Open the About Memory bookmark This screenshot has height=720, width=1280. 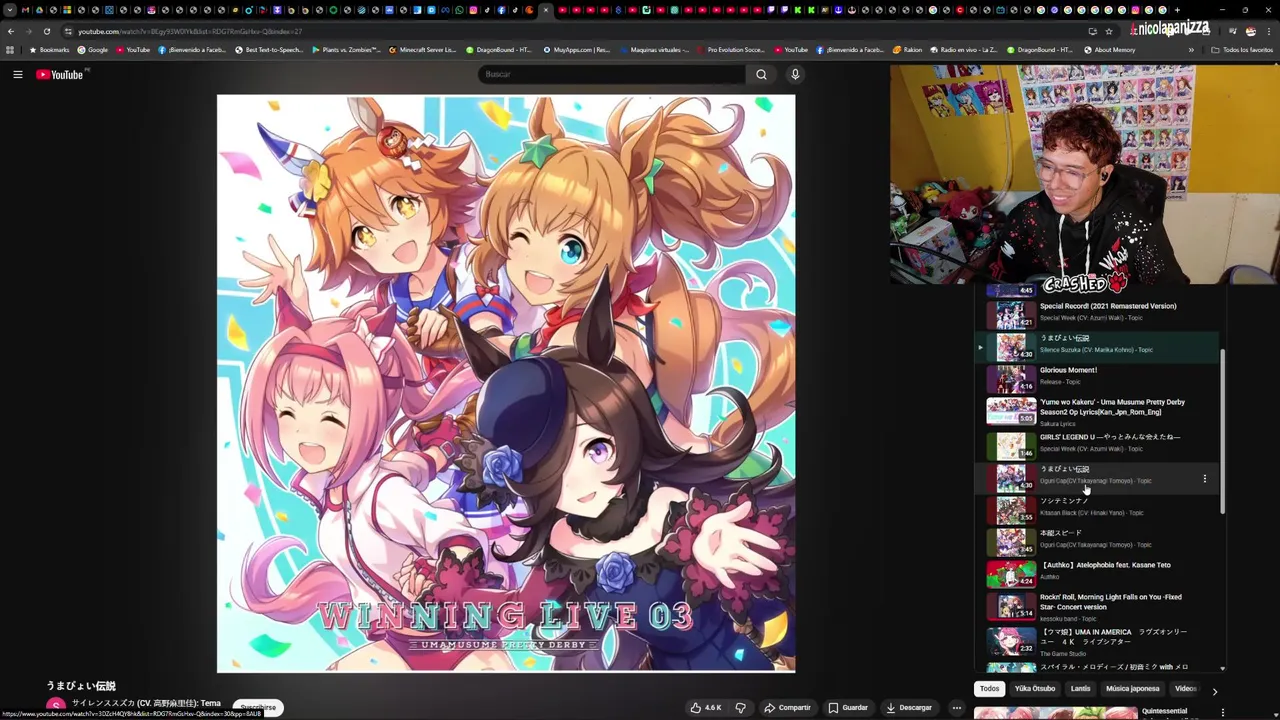click(x=1109, y=49)
